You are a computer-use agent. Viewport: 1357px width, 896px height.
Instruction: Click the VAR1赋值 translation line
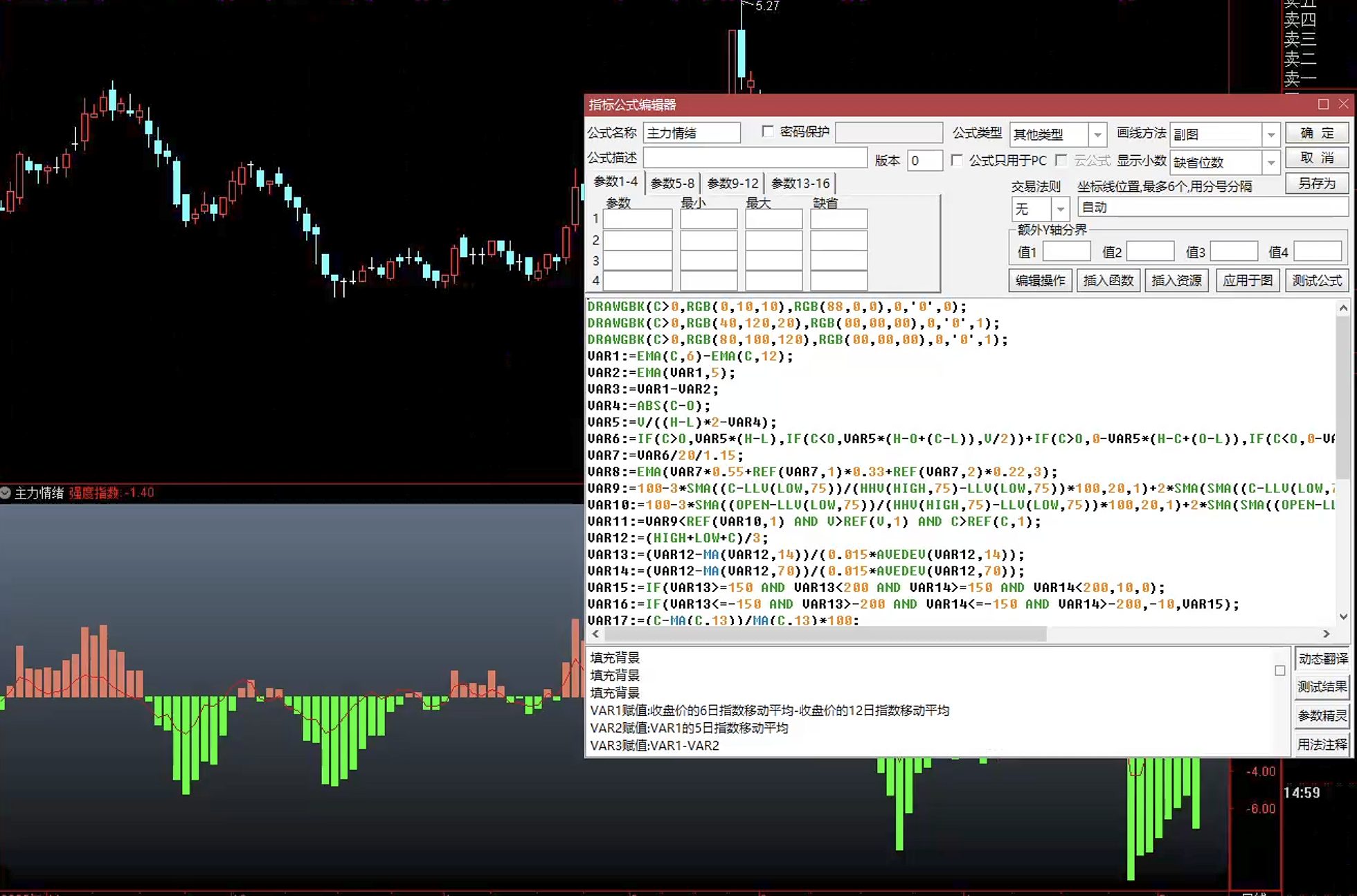[769, 710]
